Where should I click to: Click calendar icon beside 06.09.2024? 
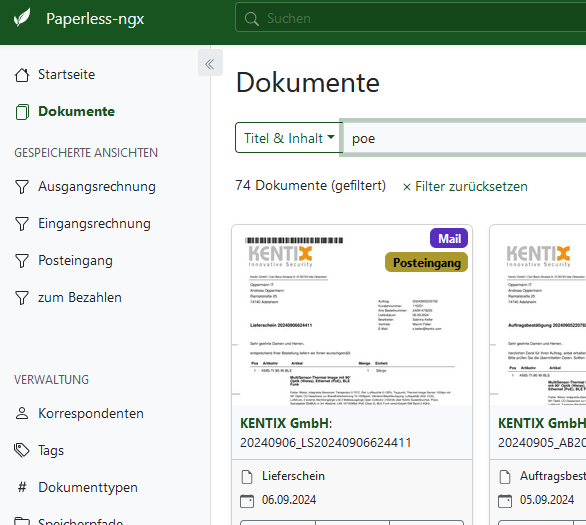[x=247, y=501]
